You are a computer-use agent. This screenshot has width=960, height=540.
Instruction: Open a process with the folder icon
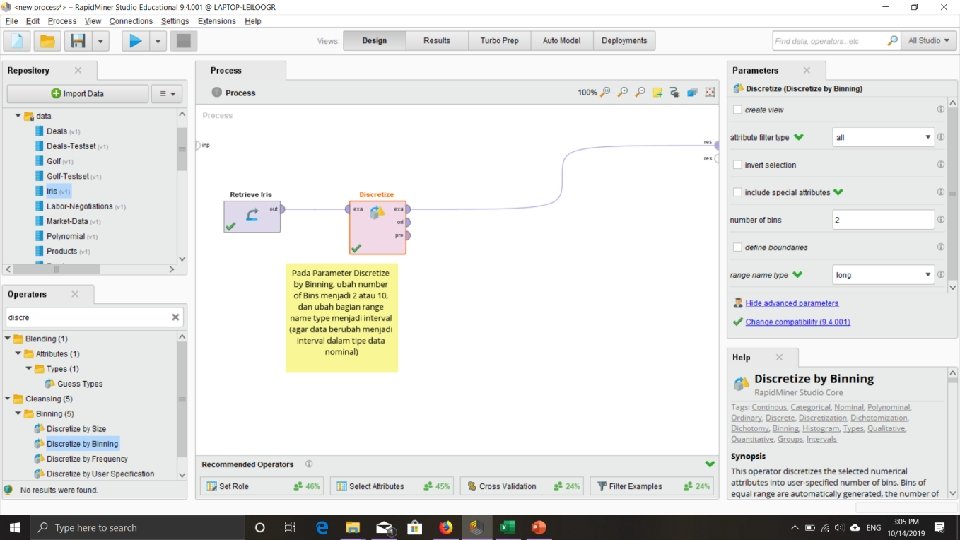pyautogui.click(x=47, y=41)
